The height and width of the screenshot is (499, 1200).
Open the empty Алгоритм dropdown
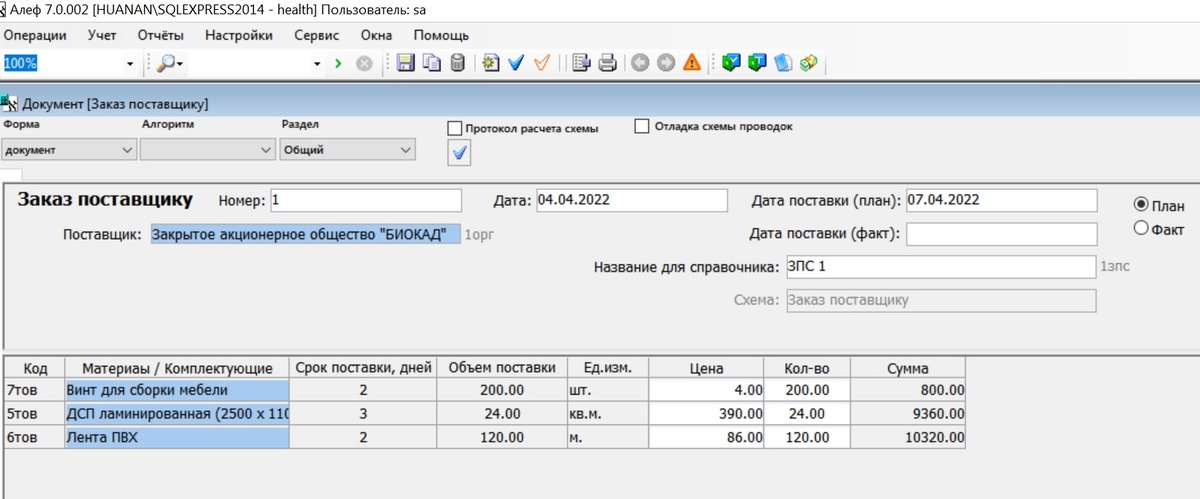tap(208, 150)
